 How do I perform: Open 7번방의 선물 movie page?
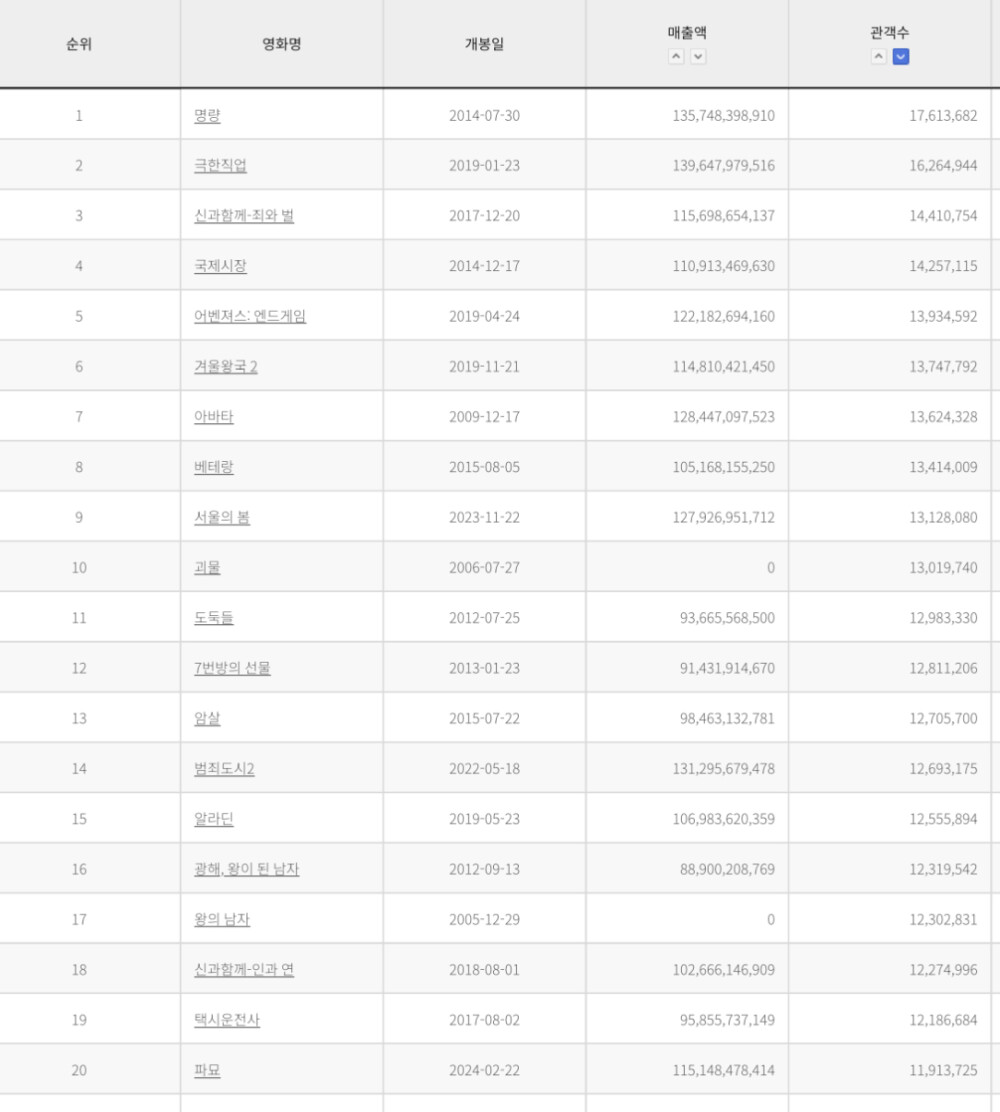[x=232, y=668]
